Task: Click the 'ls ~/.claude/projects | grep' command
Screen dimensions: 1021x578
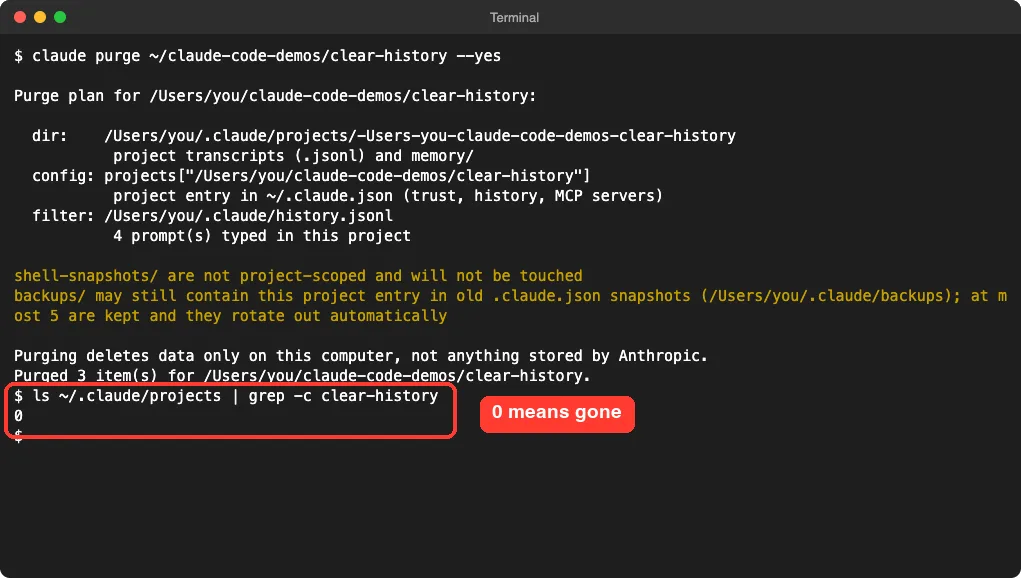Action: click(226, 396)
